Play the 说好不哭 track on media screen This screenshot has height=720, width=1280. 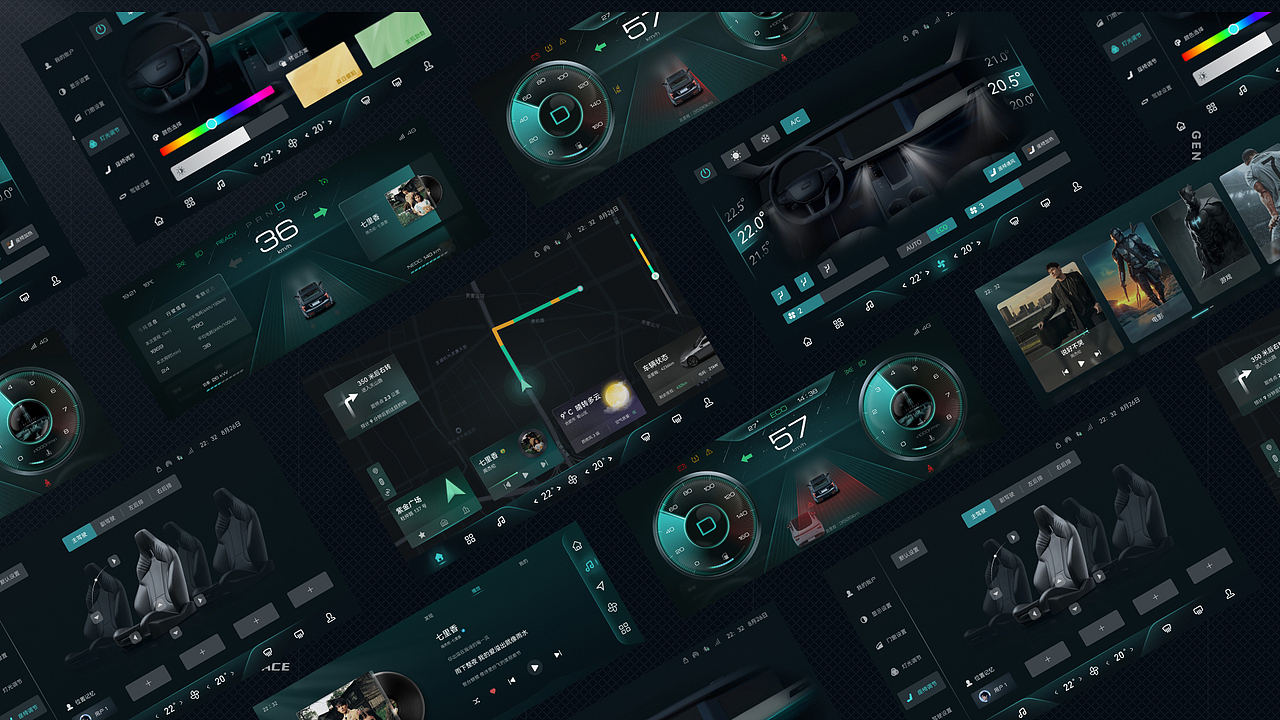[x=1081, y=363]
